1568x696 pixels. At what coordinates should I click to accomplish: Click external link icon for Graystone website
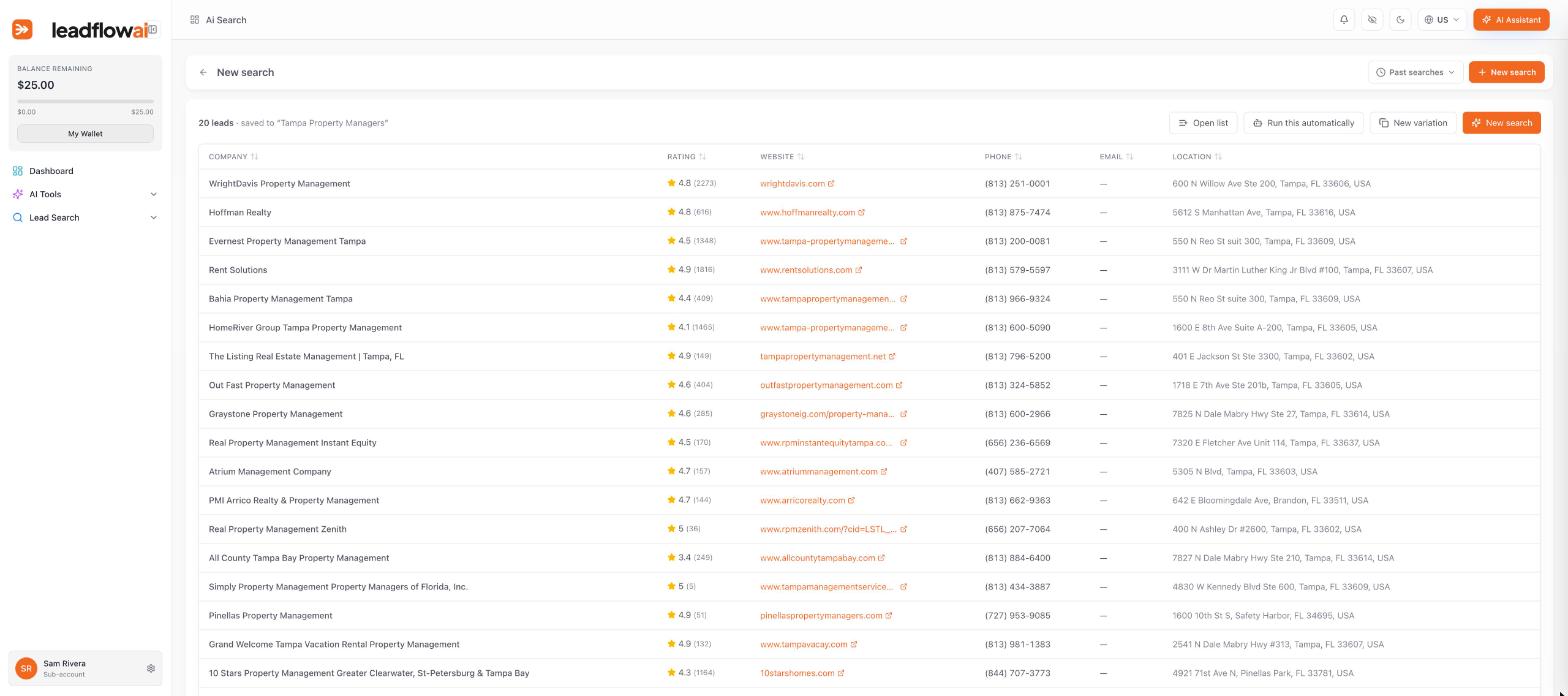pos(904,414)
